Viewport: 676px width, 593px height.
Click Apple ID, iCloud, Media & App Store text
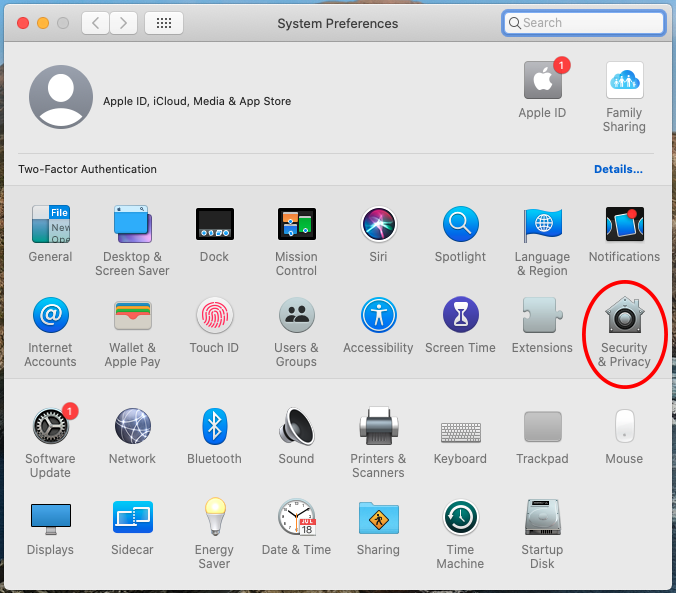pyautogui.click(x=197, y=101)
